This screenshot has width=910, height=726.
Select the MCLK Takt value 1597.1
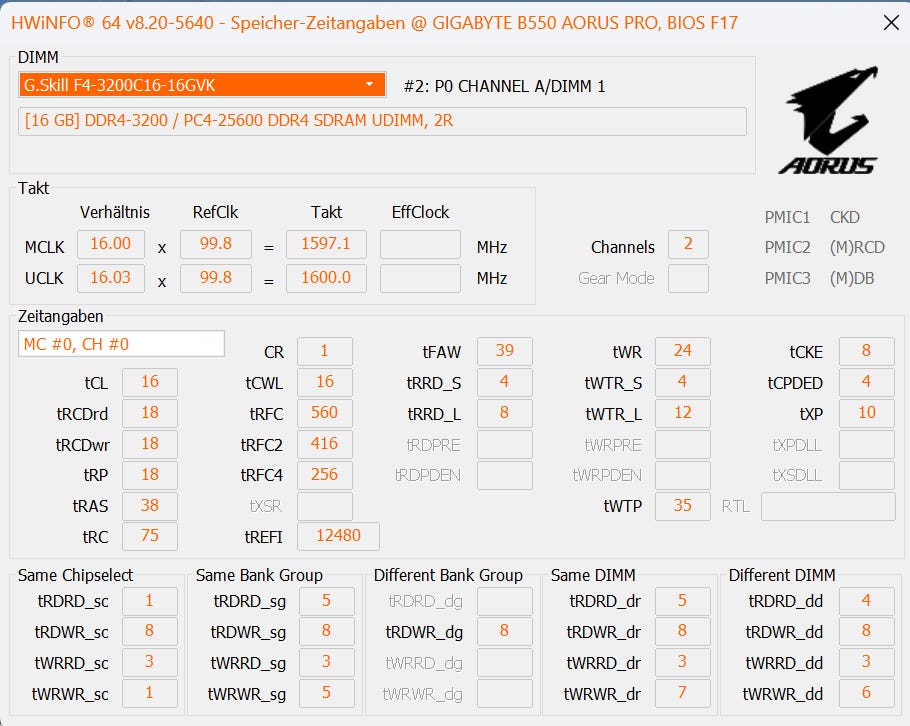(326, 244)
